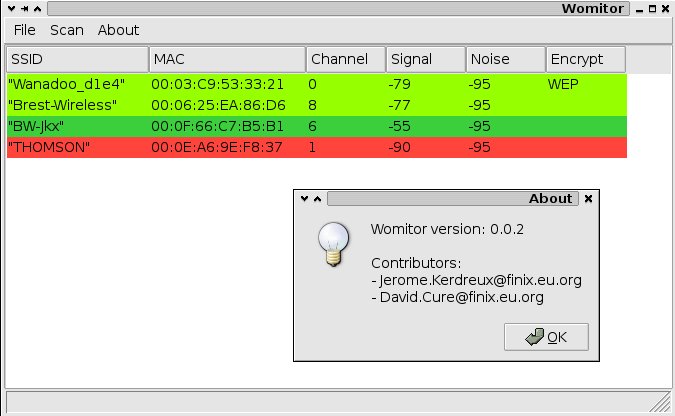Minimize the Womitor window

(640, 9)
